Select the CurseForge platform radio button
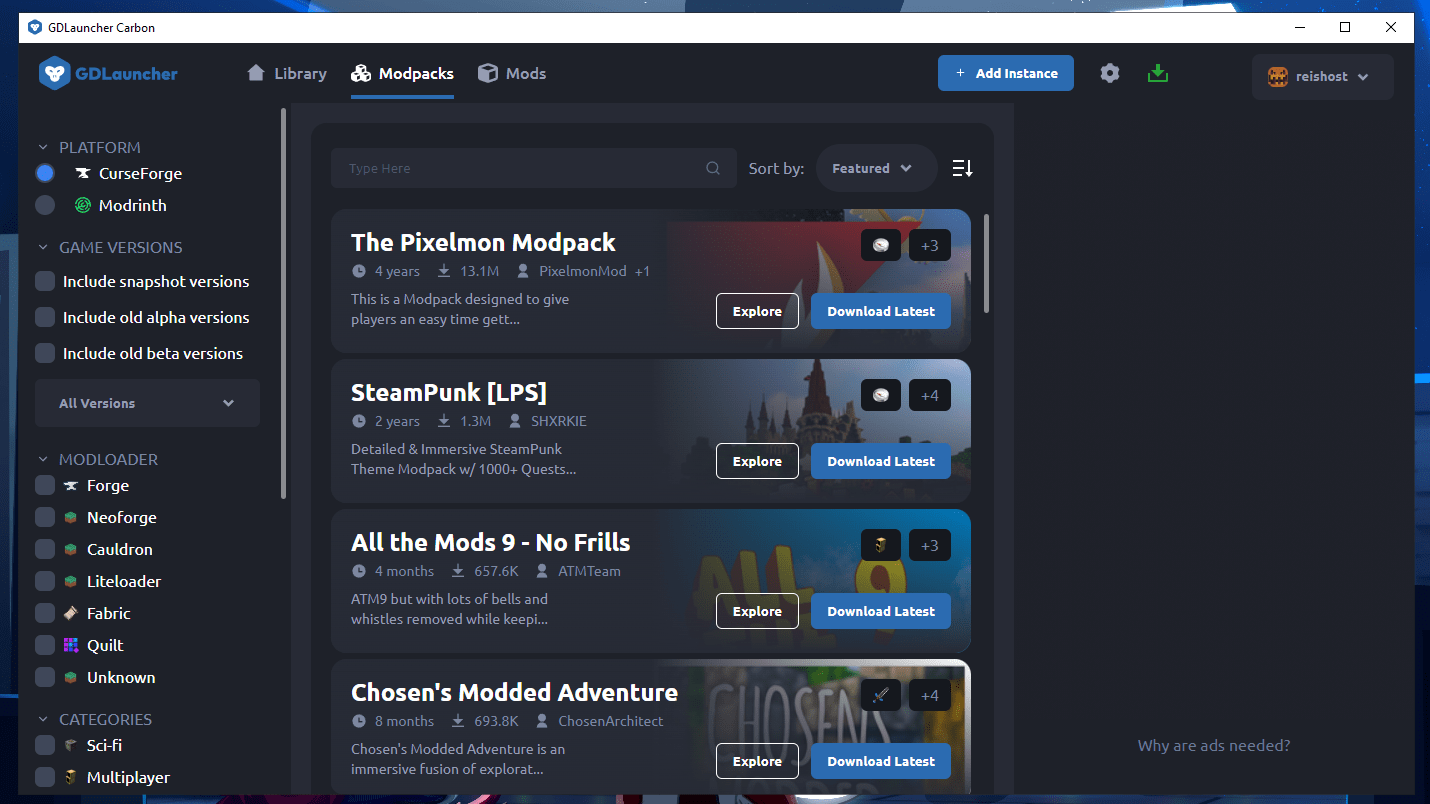 coord(44,173)
